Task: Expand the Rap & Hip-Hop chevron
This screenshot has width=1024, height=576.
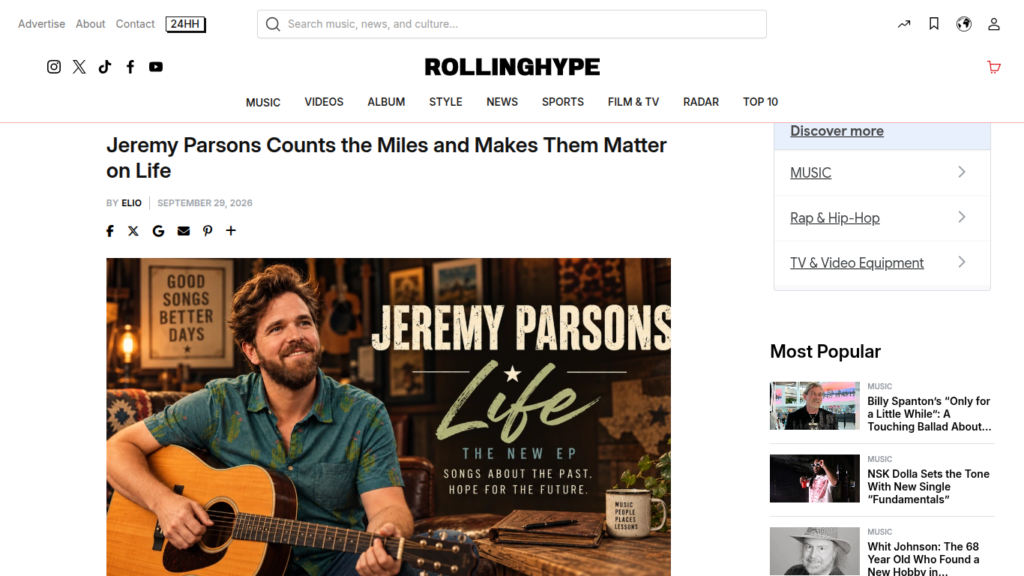Action: click(962, 217)
